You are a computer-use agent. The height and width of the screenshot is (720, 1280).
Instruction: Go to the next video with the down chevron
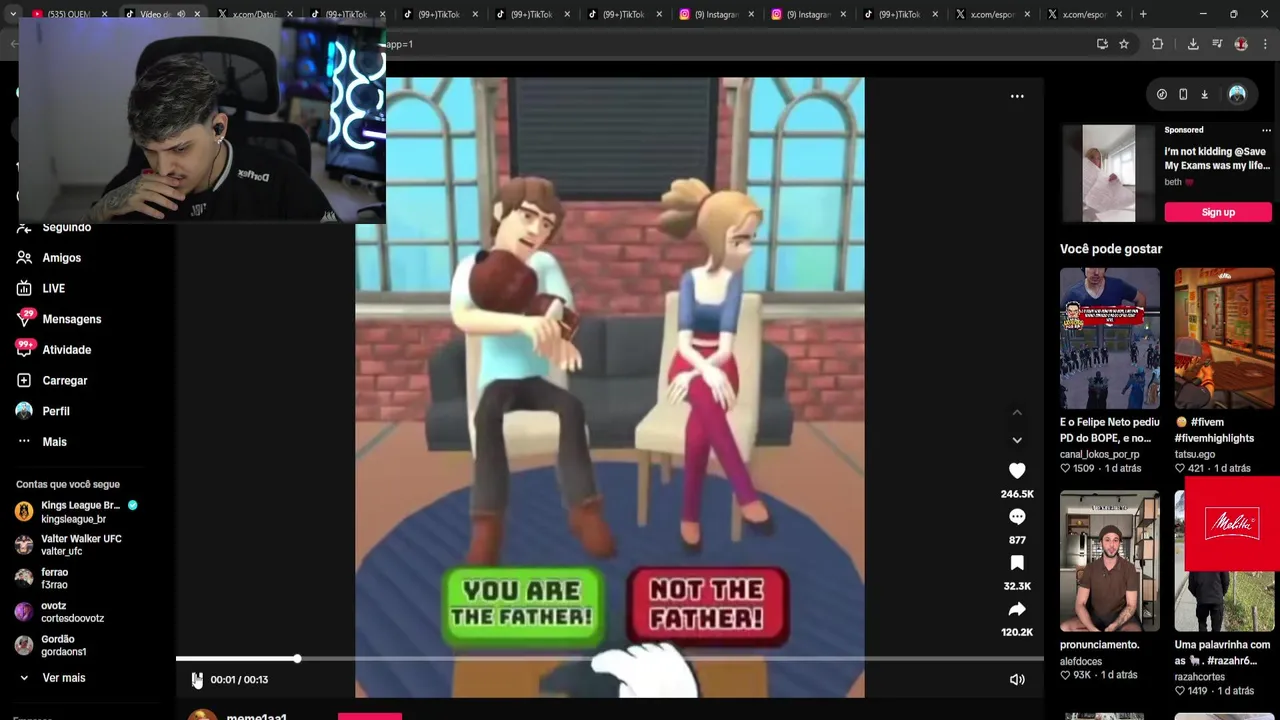pos(1017,440)
